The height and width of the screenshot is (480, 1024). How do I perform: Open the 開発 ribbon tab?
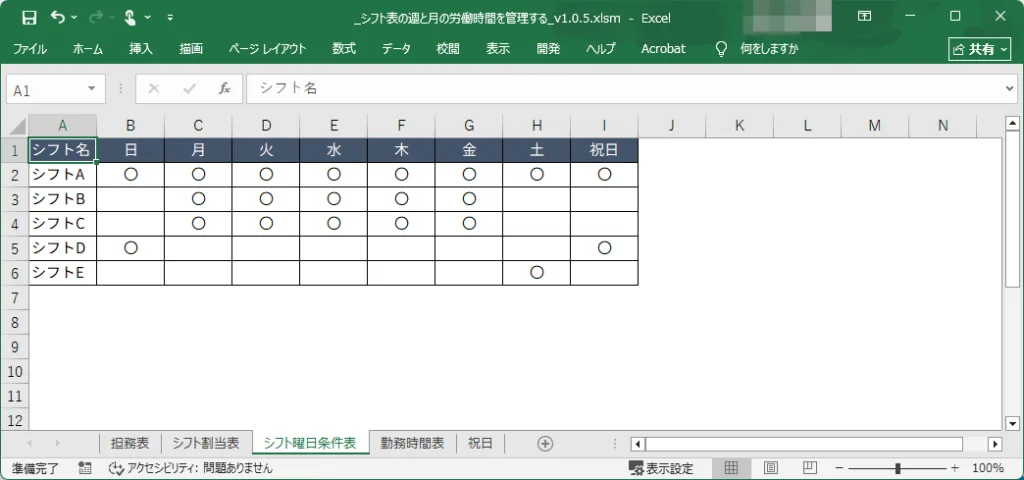point(549,49)
